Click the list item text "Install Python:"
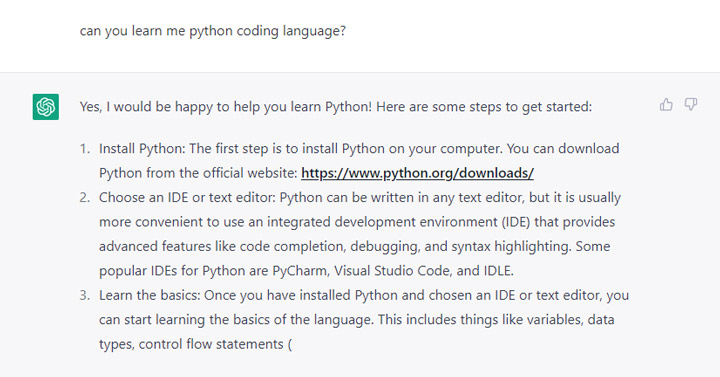This screenshot has height=377, width=720. (x=142, y=149)
